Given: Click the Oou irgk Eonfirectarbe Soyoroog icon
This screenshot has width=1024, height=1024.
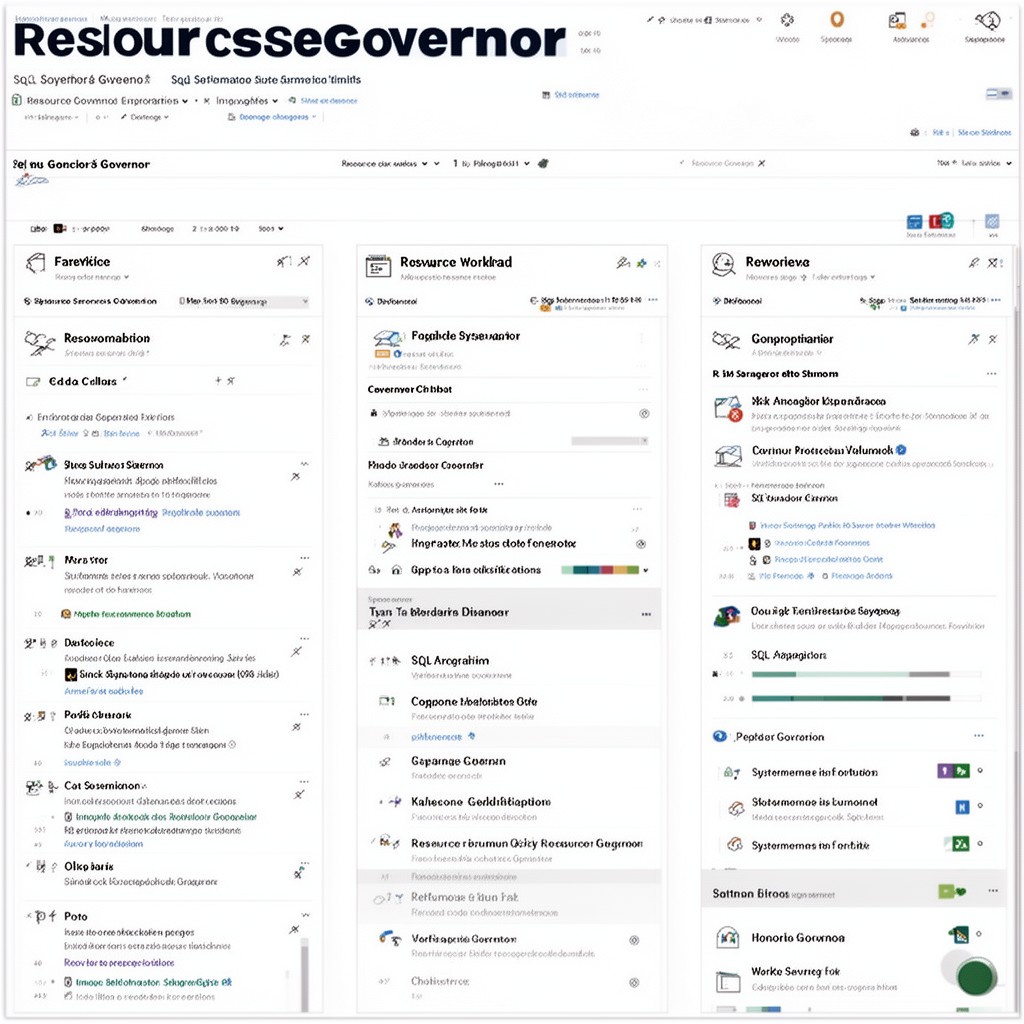Looking at the screenshot, I should 726,616.
